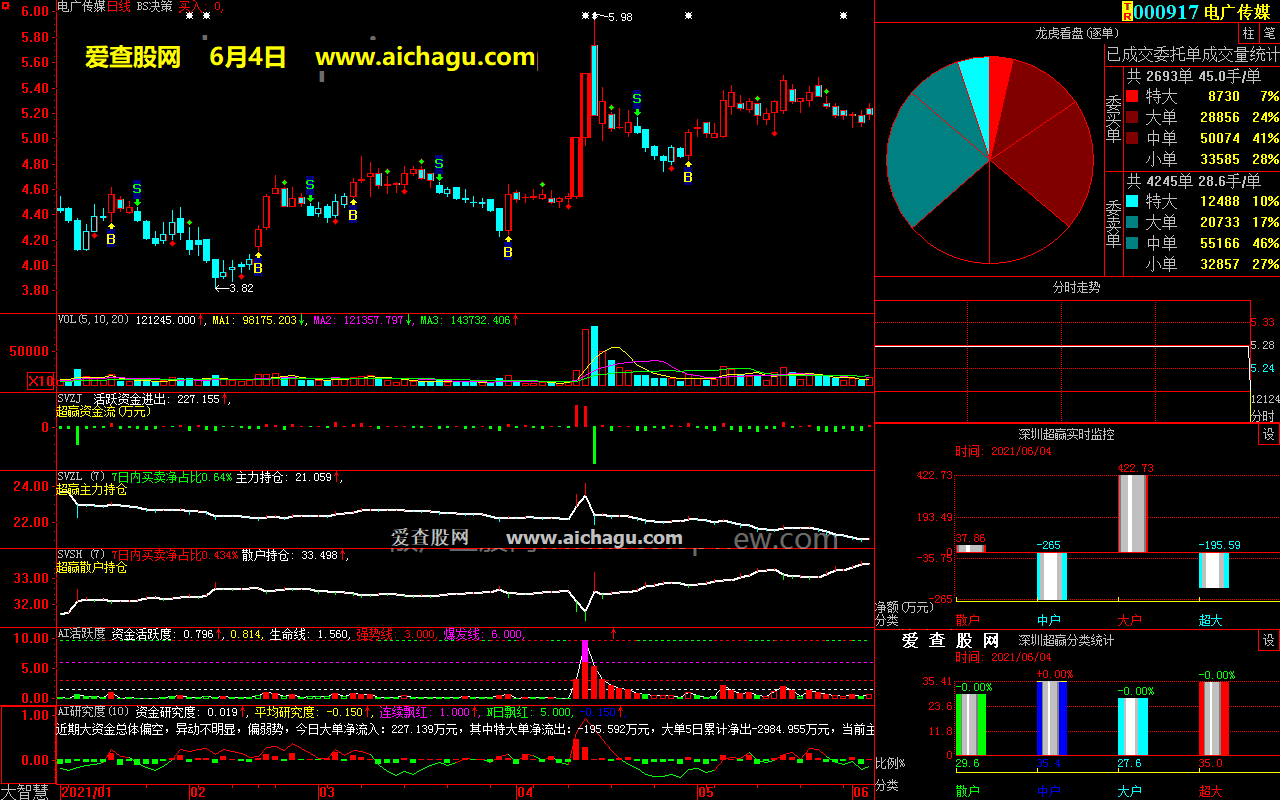Click the X10 volume scale indicator
The height and width of the screenshot is (800, 1280).
click(41, 381)
